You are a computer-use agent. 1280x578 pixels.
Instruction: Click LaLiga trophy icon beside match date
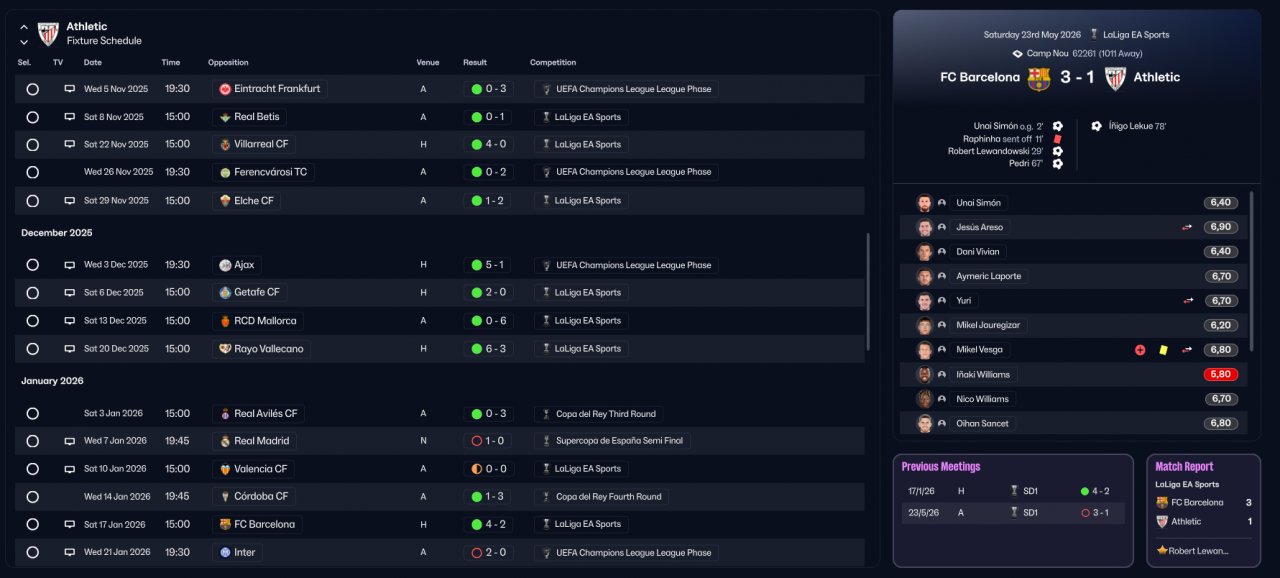1094,34
